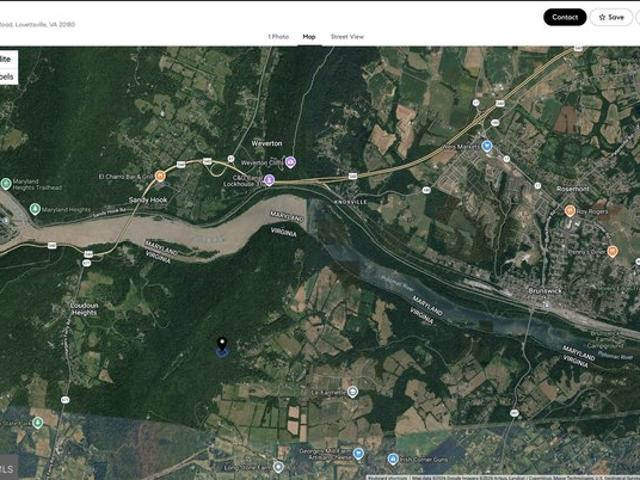The width and height of the screenshot is (640, 480).
Task: Click the Knoxville label on map
Action: 350,202
